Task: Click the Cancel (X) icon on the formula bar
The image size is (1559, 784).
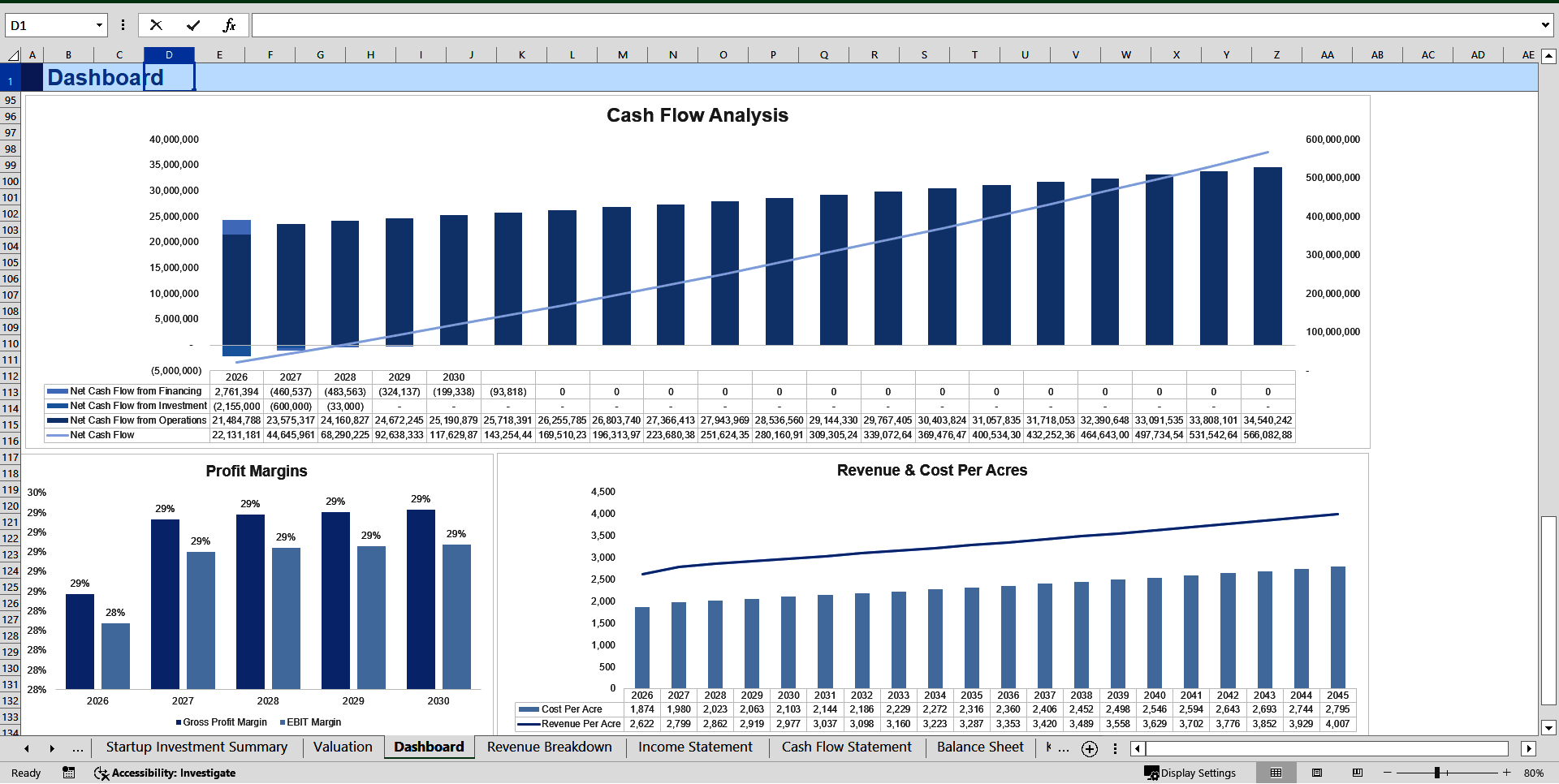Action: (x=156, y=24)
